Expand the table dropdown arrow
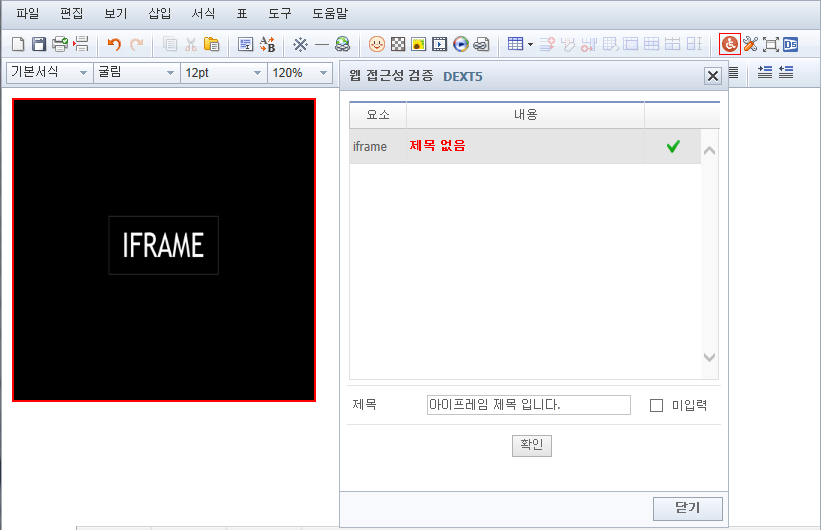This screenshot has width=821, height=530. (x=530, y=45)
